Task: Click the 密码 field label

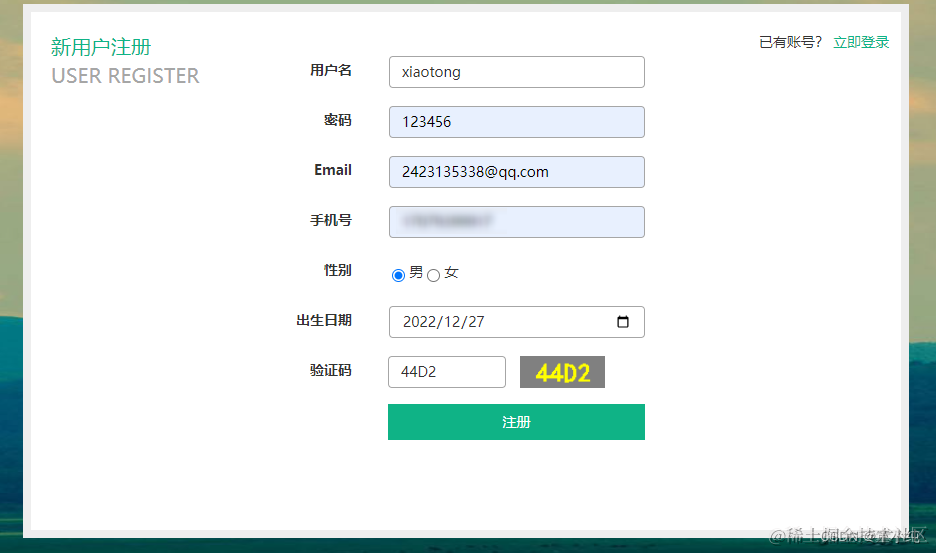Action: pos(338,120)
